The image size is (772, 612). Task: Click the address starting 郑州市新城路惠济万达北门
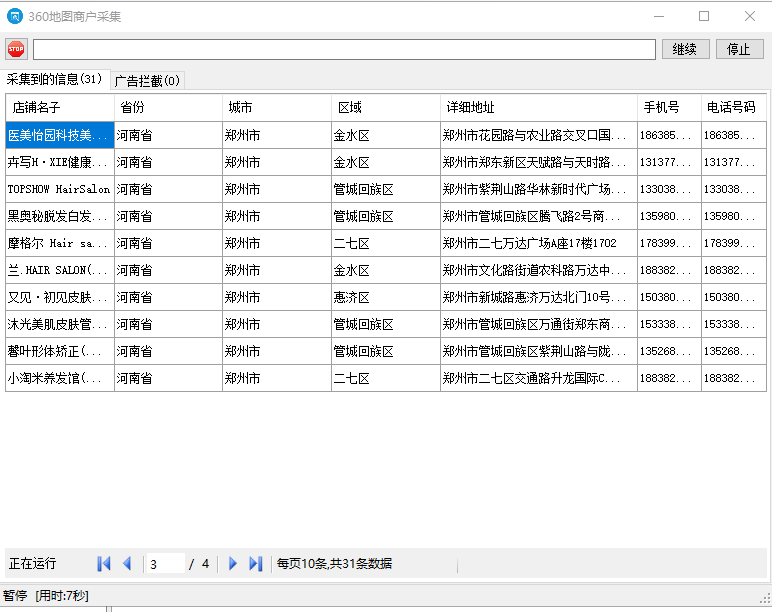click(539, 297)
